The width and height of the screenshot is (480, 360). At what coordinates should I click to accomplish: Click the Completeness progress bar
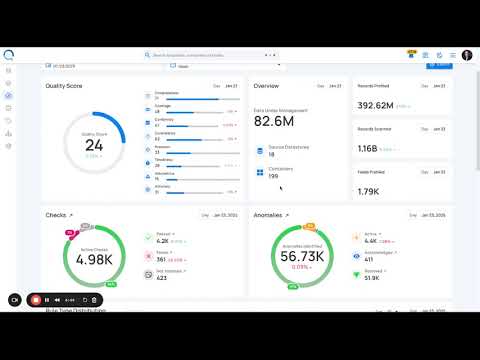click(203, 99)
